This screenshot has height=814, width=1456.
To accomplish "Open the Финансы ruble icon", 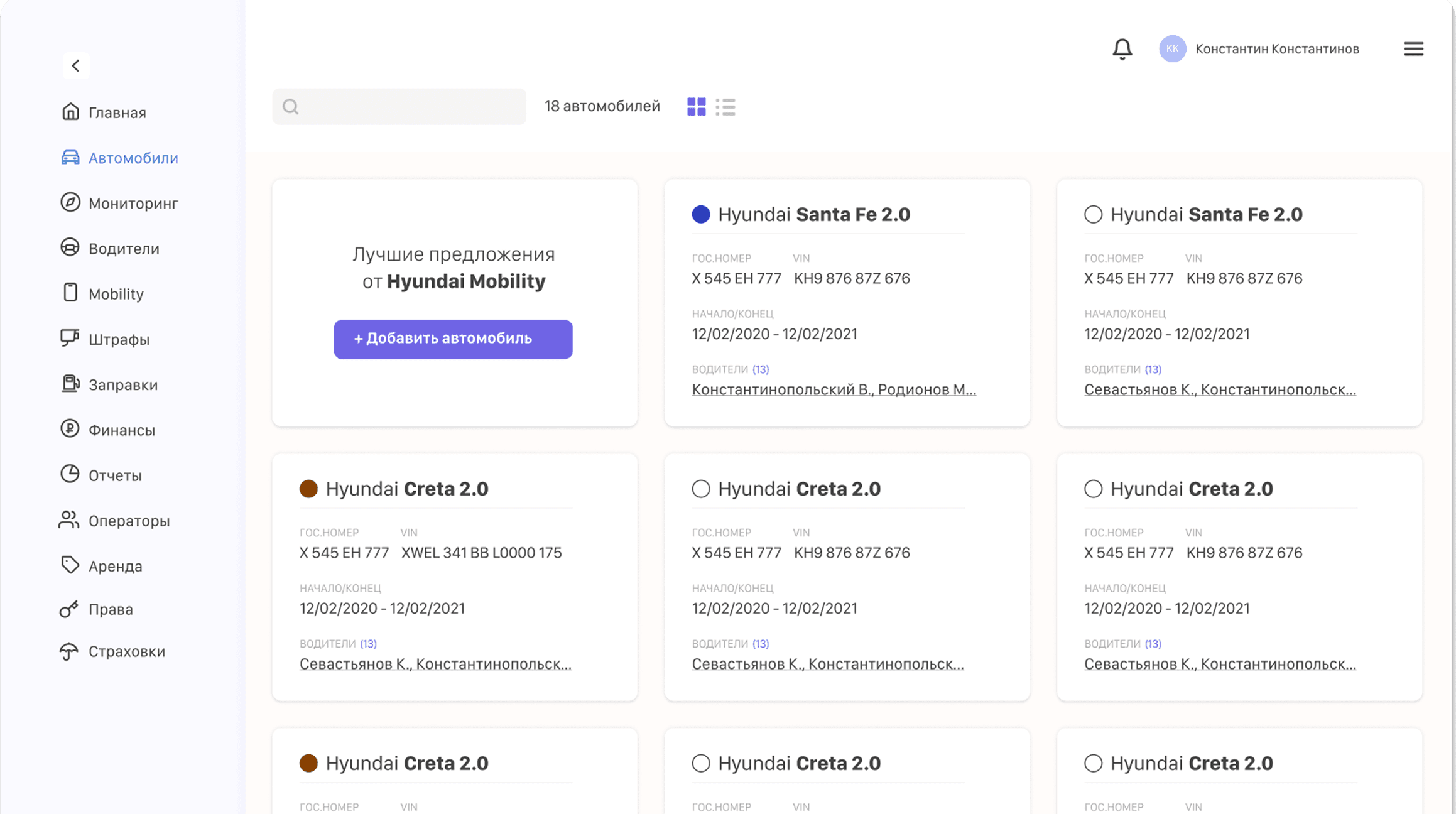I will 70,429.
